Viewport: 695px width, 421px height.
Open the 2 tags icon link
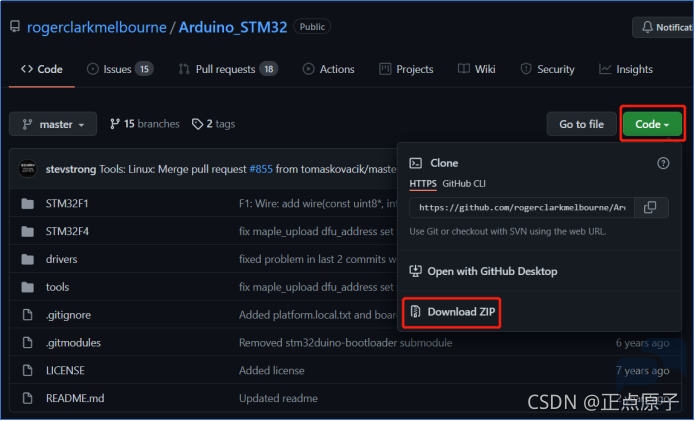pos(197,124)
